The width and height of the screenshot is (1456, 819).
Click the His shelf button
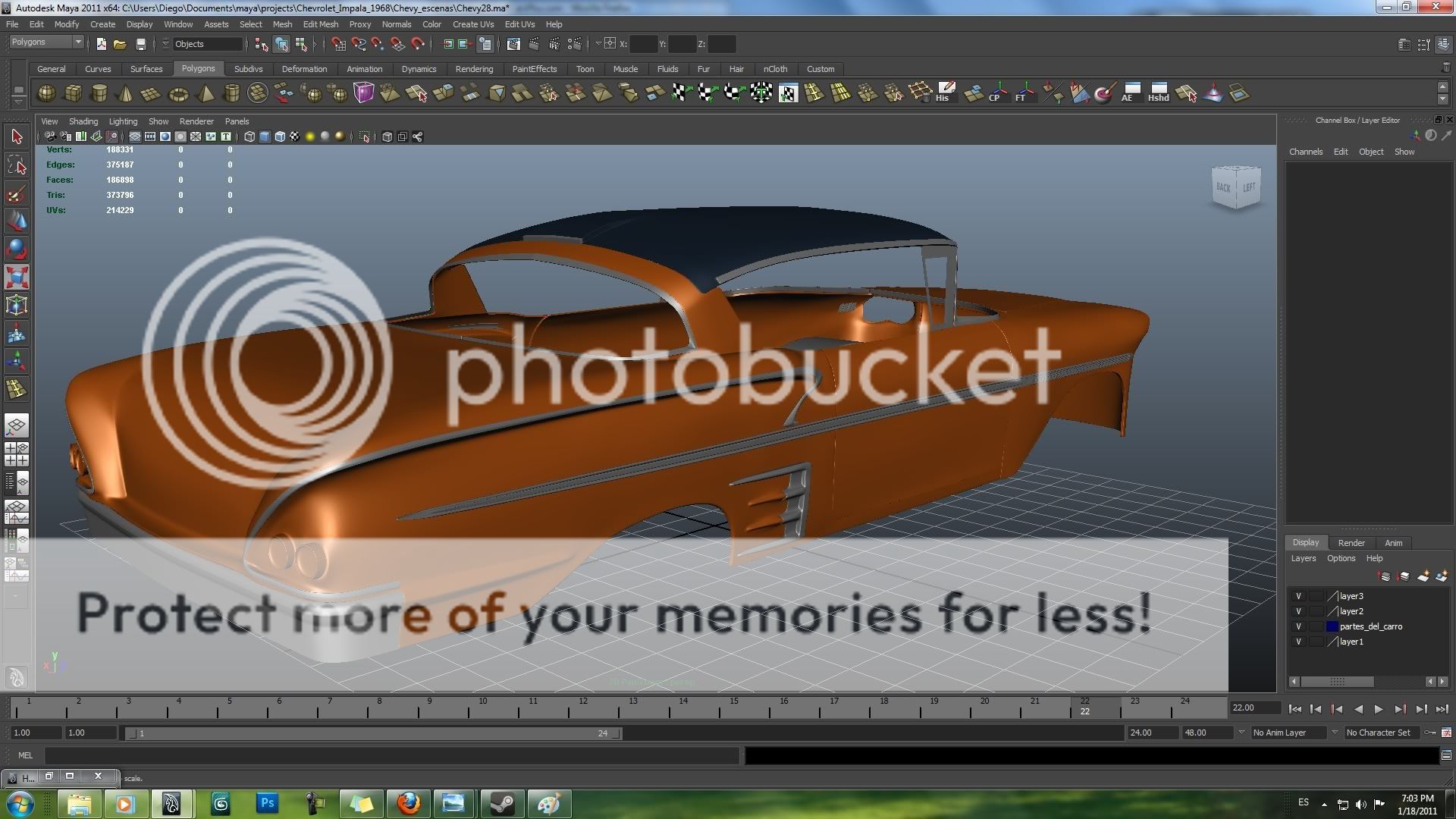pos(943,93)
